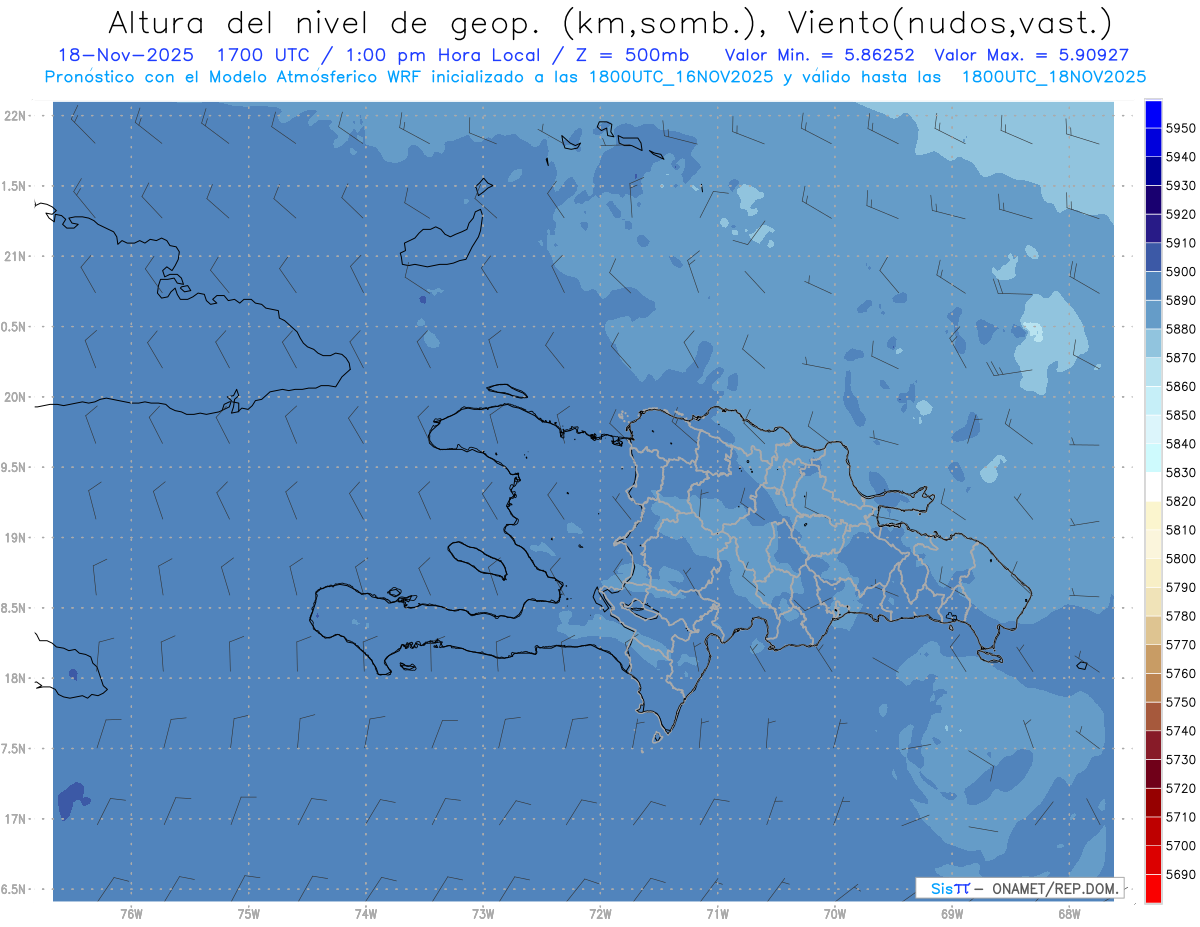Click the '5950' colorbar value label
The image size is (1200, 927).
pos(1180,128)
